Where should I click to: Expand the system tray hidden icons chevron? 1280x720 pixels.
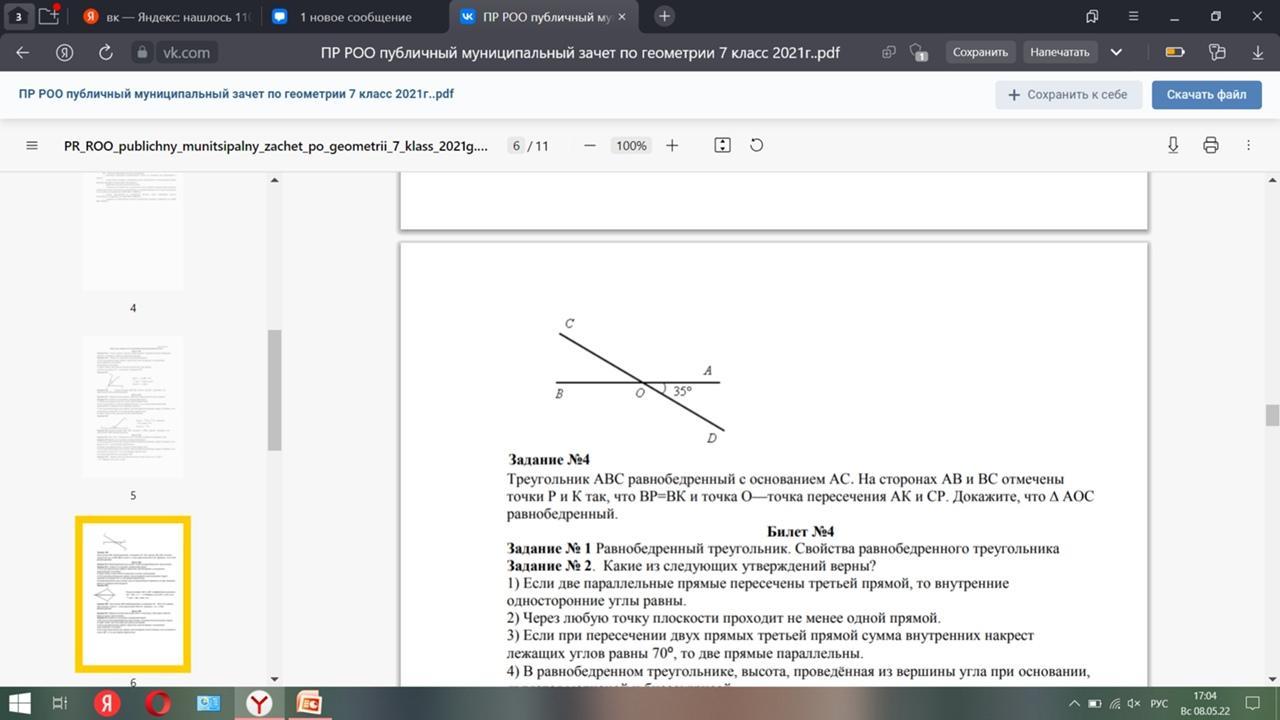click(x=1075, y=704)
